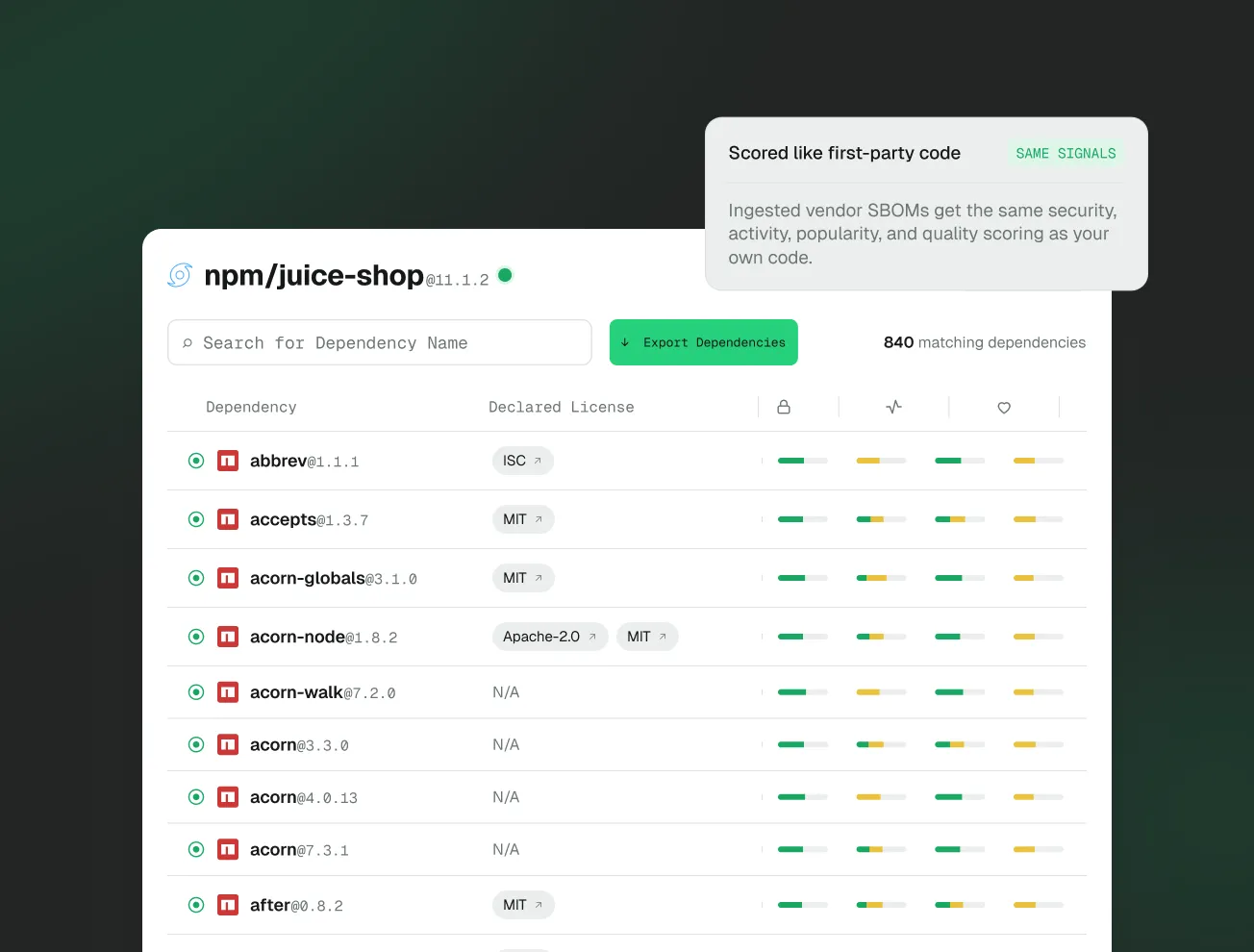Click the '840 matching dependencies' count
The image size is (1254, 952).
pos(985,342)
